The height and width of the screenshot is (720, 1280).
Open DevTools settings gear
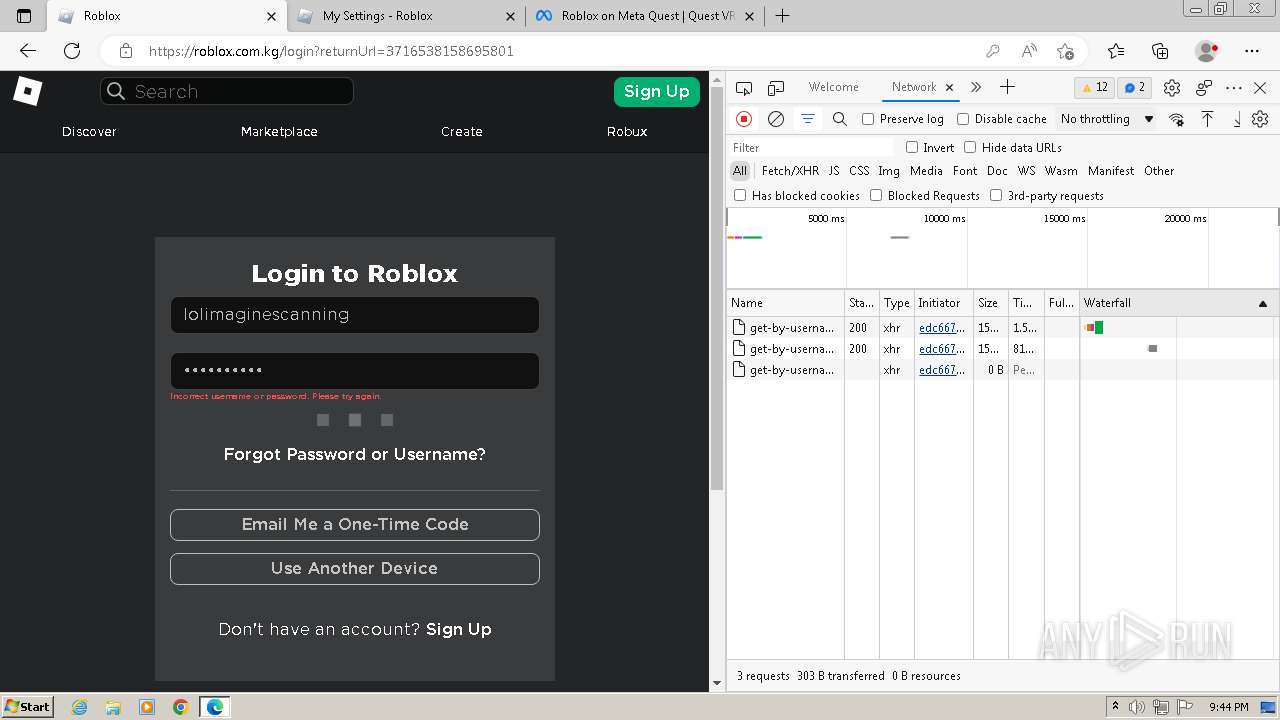[x=1172, y=88]
